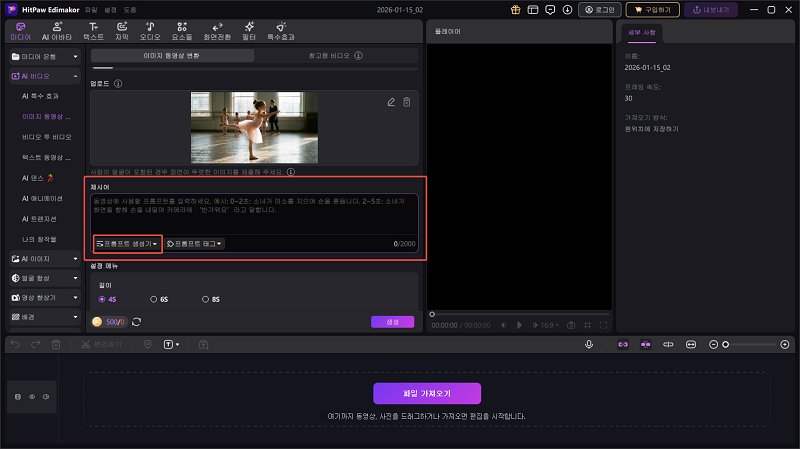800x449 pixels.
Task: Zoom out timeline with minus icon
Action: 713,345
